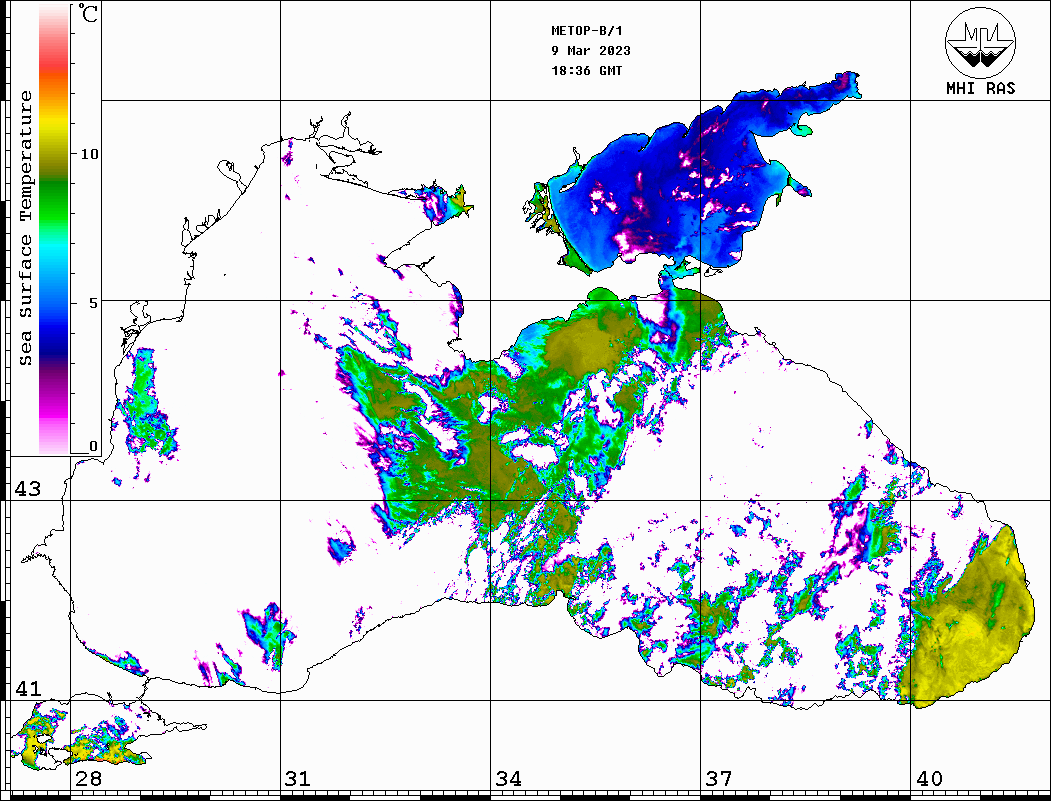Click the longitude label '28'
The height and width of the screenshot is (801, 1051).
[x=88, y=779]
